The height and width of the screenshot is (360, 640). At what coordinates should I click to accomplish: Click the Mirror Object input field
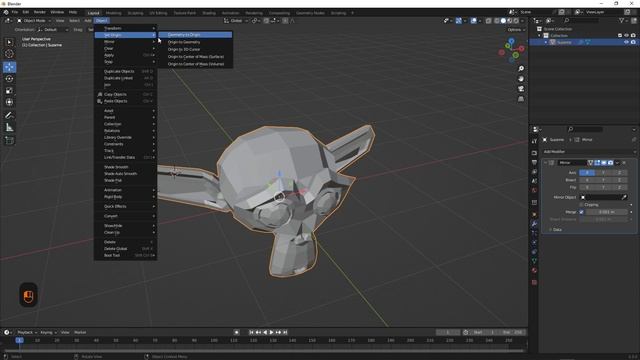pyautogui.click(x=604, y=197)
